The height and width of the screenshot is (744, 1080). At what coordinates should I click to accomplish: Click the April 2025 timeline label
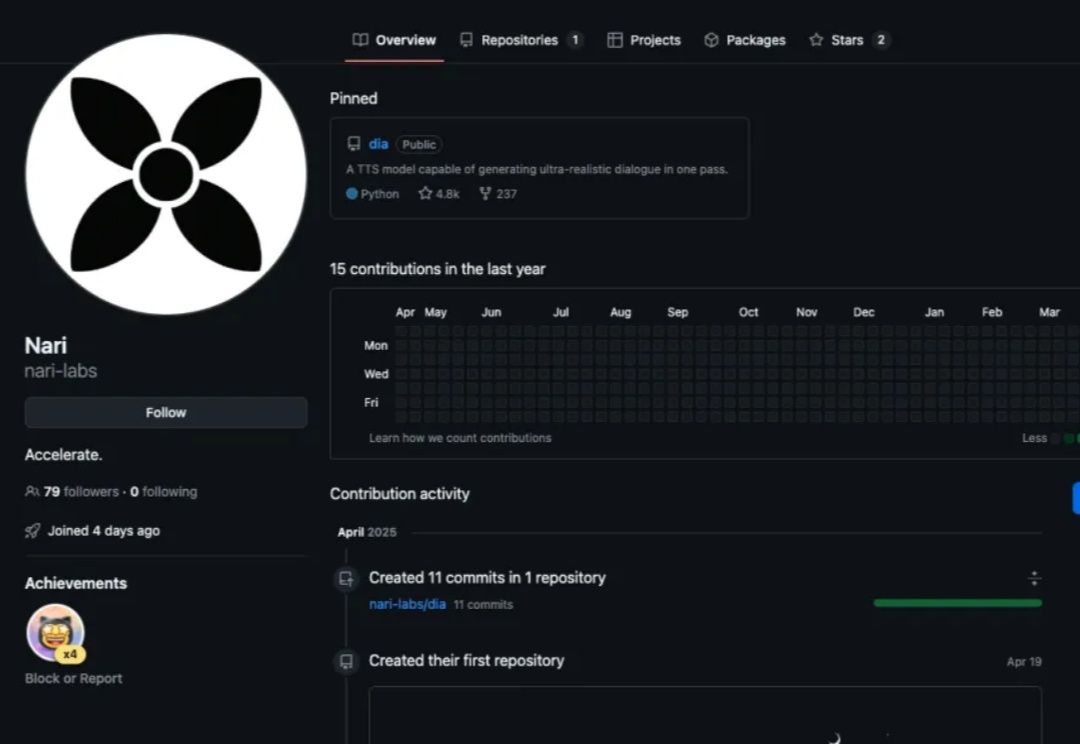coord(367,533)
